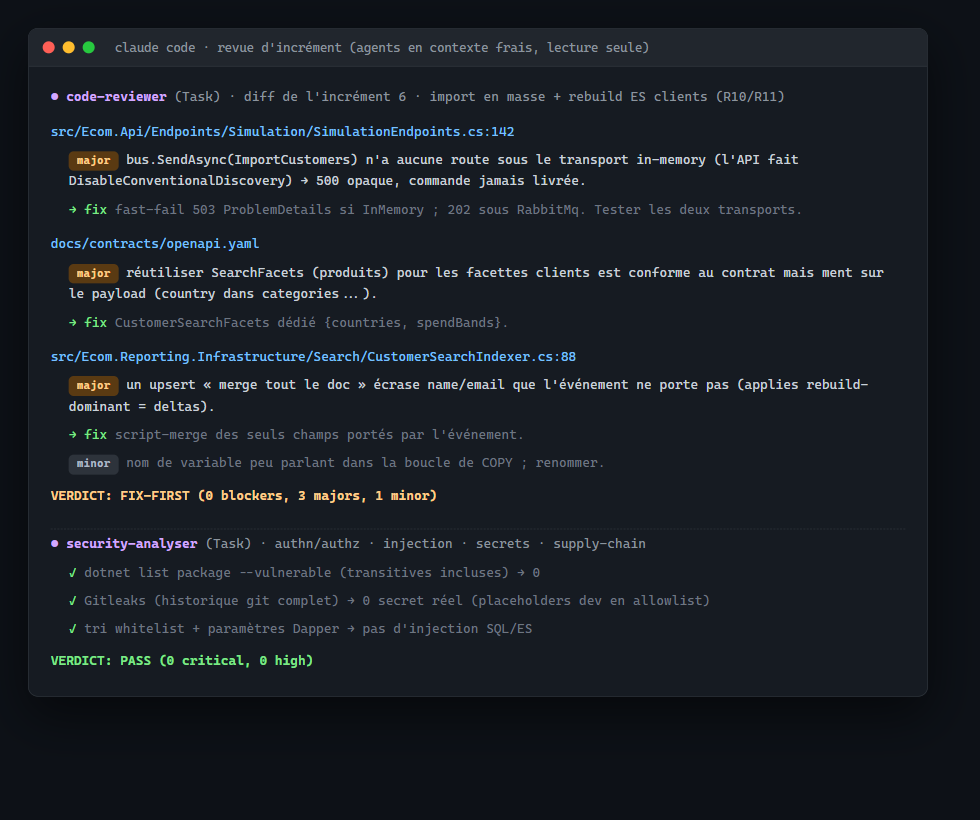The width and height of the screenshot is (980, 820).
Task: Click the green maximize window dot
Action: pos(89,48)
